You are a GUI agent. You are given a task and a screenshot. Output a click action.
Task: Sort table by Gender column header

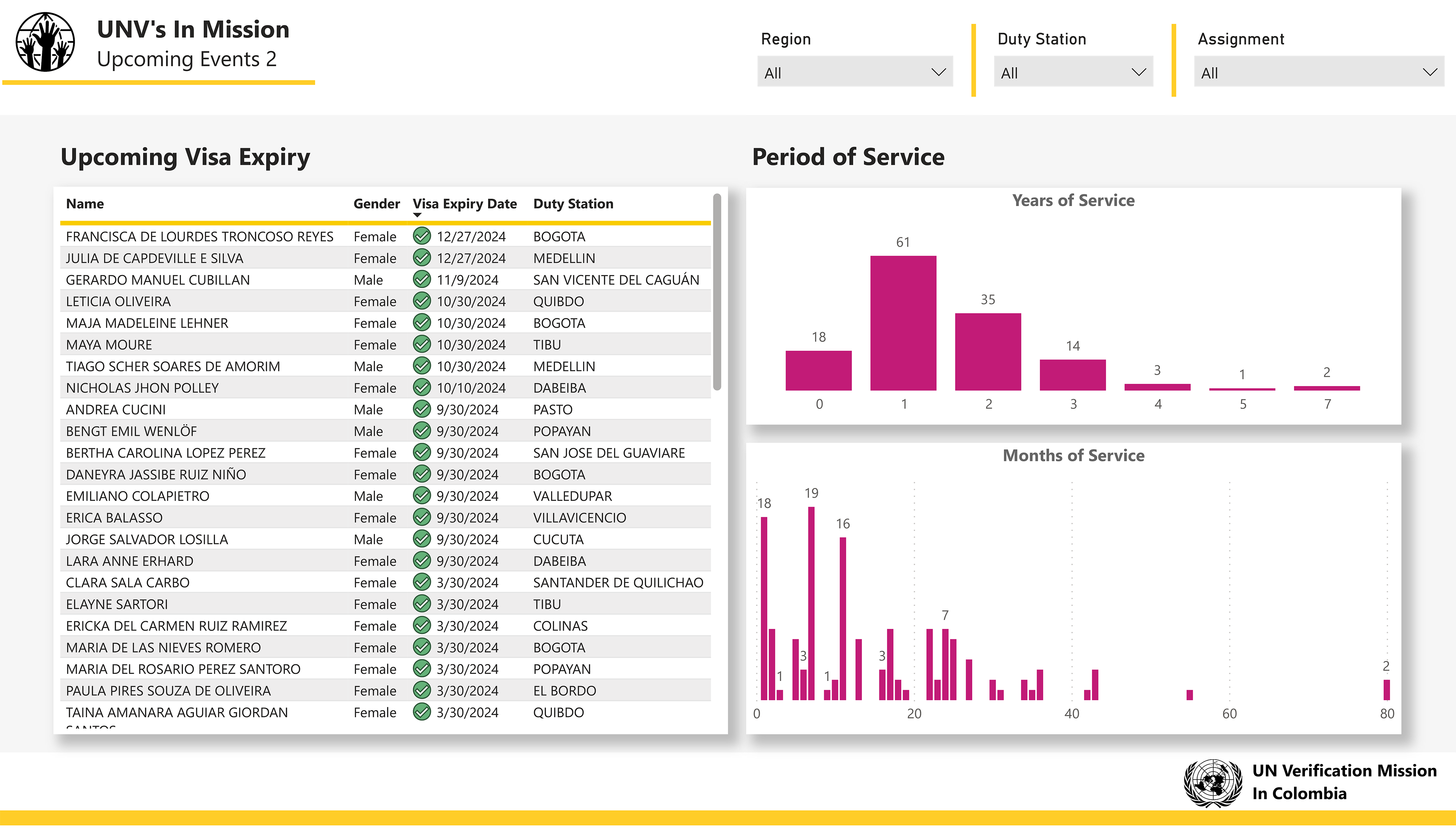coord(376,204)
